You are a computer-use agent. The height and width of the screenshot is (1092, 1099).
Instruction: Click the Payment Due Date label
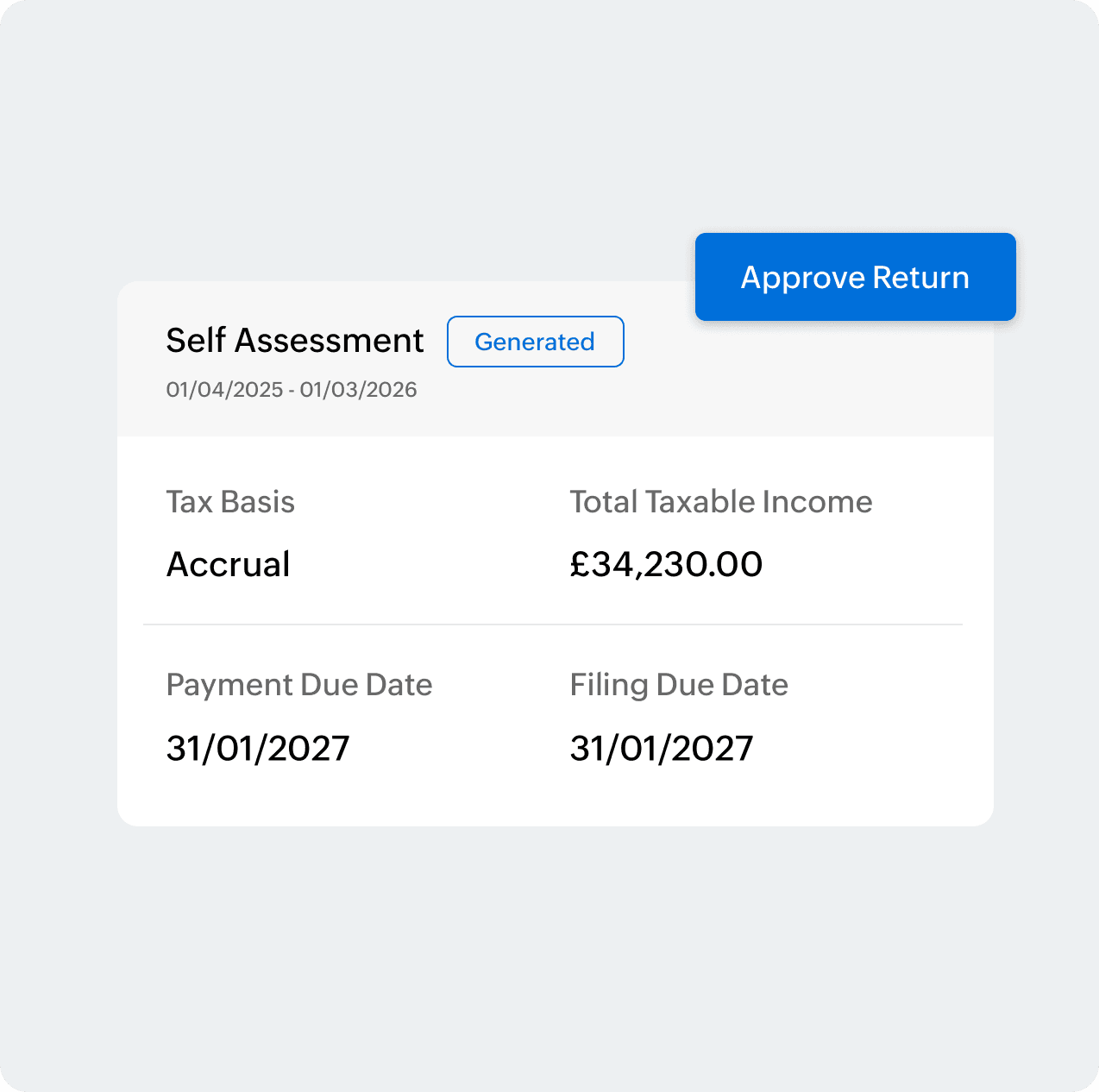[x=299, y=685]
